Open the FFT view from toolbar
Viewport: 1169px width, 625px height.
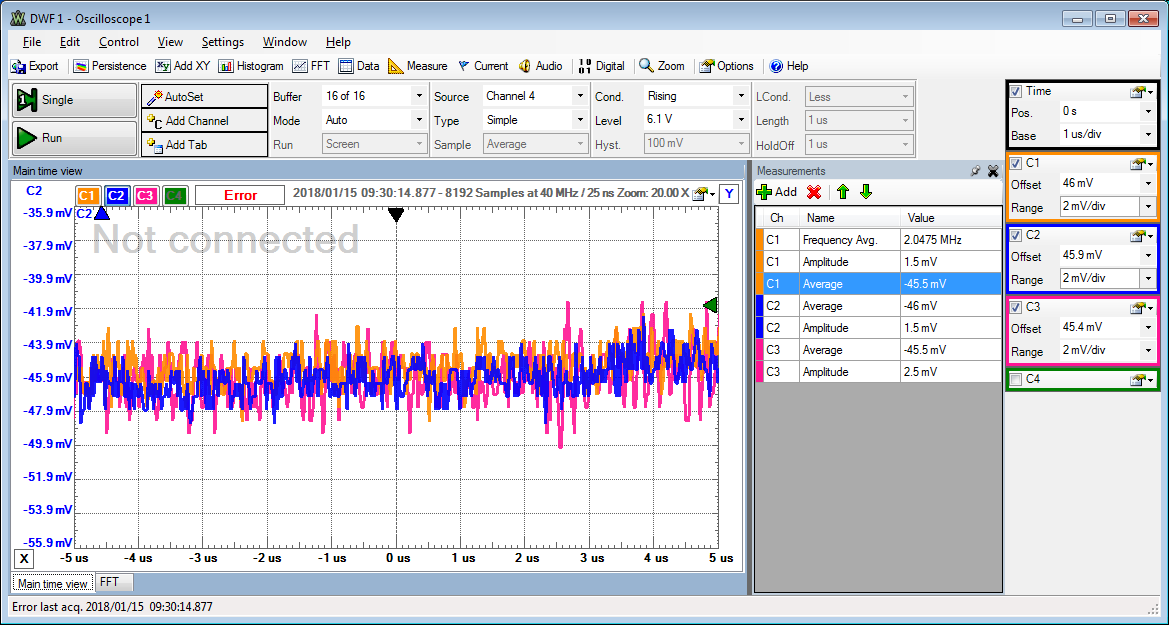click(311, 66)
